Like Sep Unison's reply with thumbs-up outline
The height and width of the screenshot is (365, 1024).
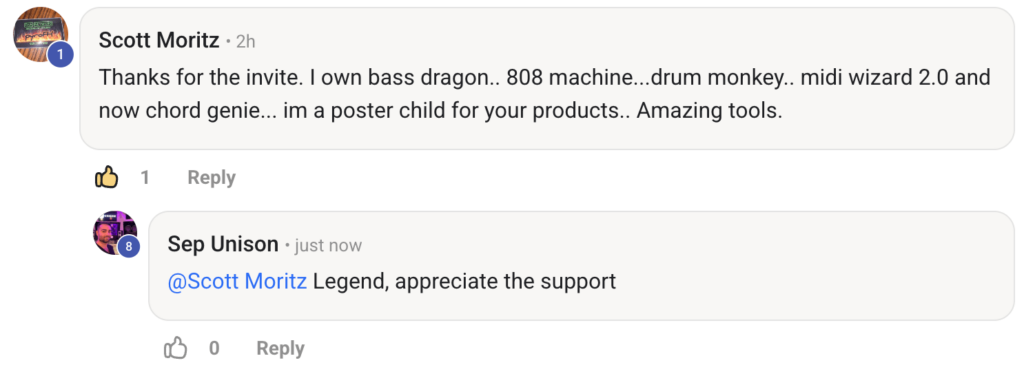pos(175,347)
